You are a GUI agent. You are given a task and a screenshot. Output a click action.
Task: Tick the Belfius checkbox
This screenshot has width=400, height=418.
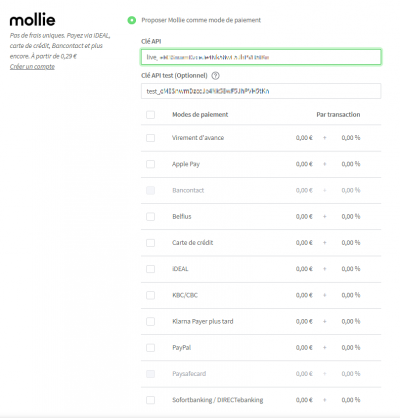tap(150, 217)
